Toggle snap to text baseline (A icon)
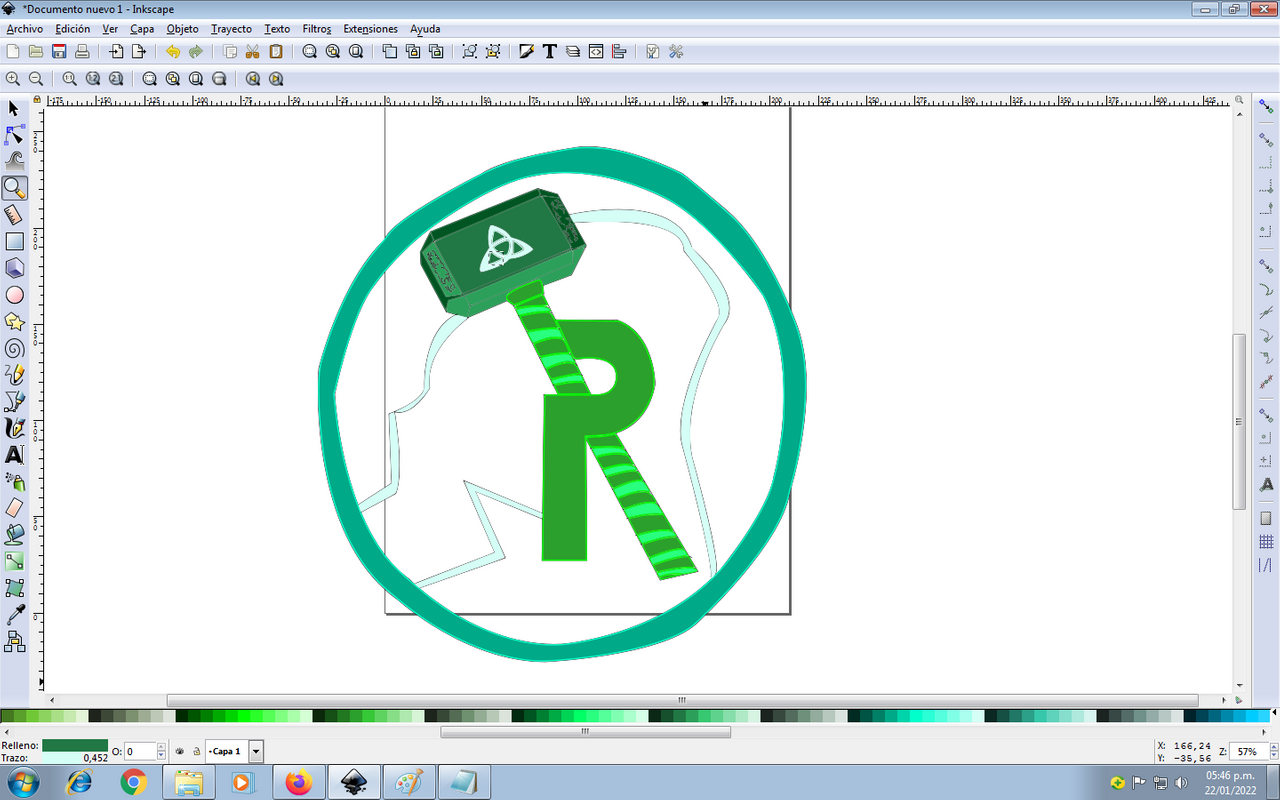Image resolution: width=1280 pixels, height=800 pixels. pyautogui.click(x=1266, y=484)
